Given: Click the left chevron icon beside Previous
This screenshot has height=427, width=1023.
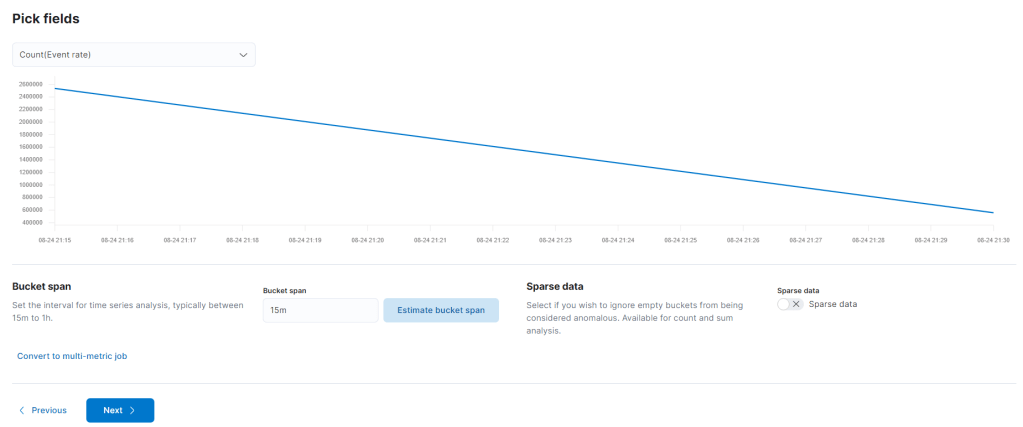Looking at the screenshot, I should pyautogui.click(x=22, y=410).
